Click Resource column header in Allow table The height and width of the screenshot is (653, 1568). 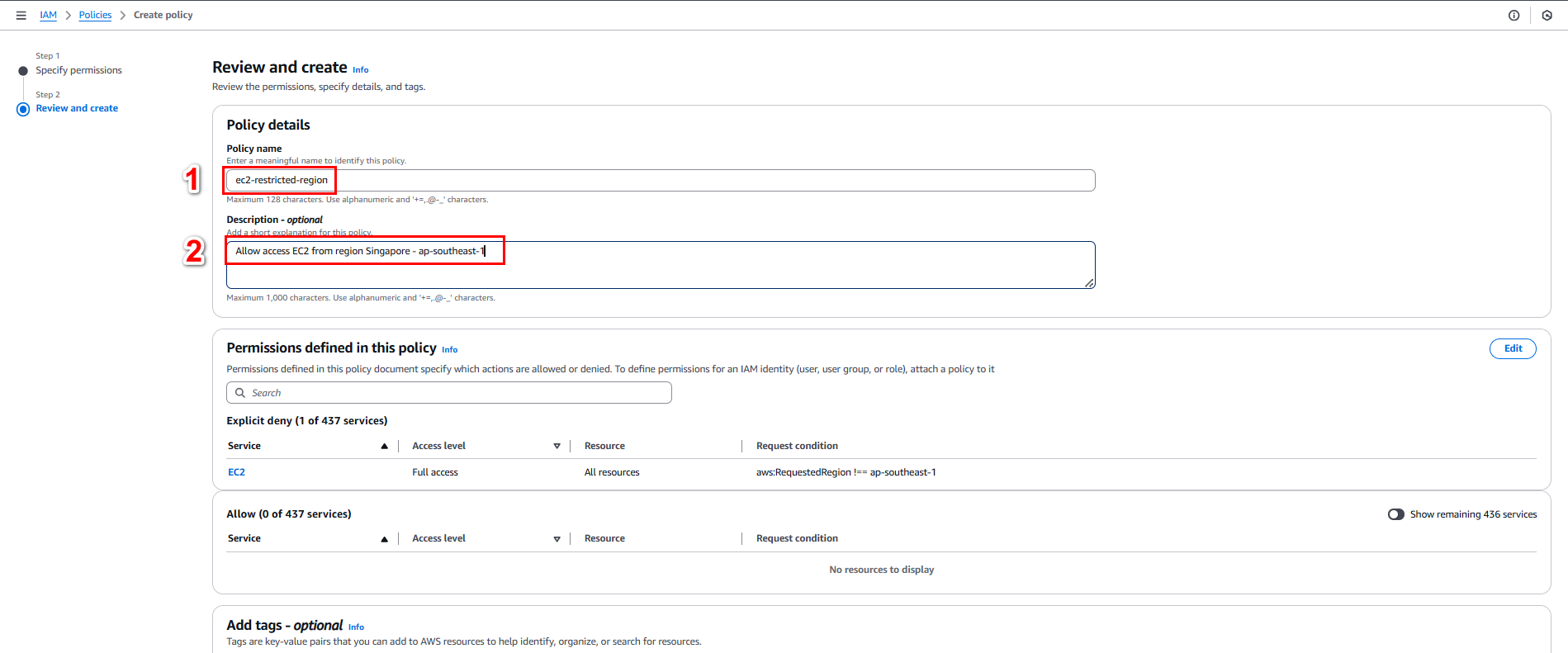pos(604,538)
